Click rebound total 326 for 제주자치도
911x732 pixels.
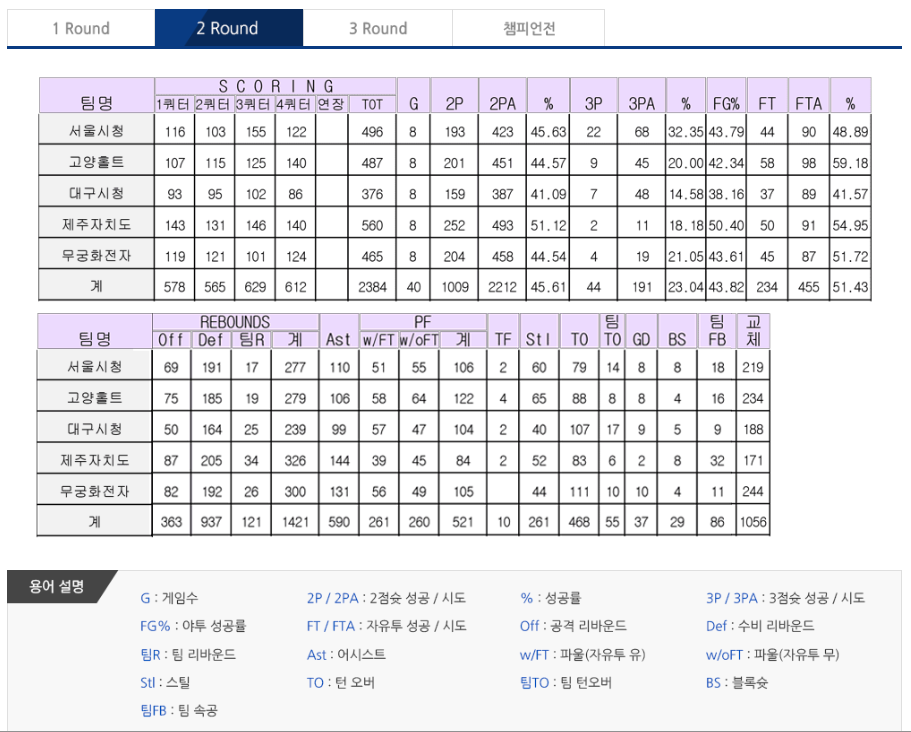tap(295, 461)
